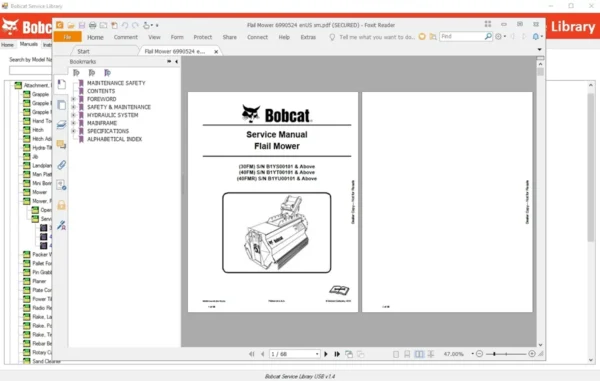
Task: Open search settings gear dropdown
Action: [500, 37]
